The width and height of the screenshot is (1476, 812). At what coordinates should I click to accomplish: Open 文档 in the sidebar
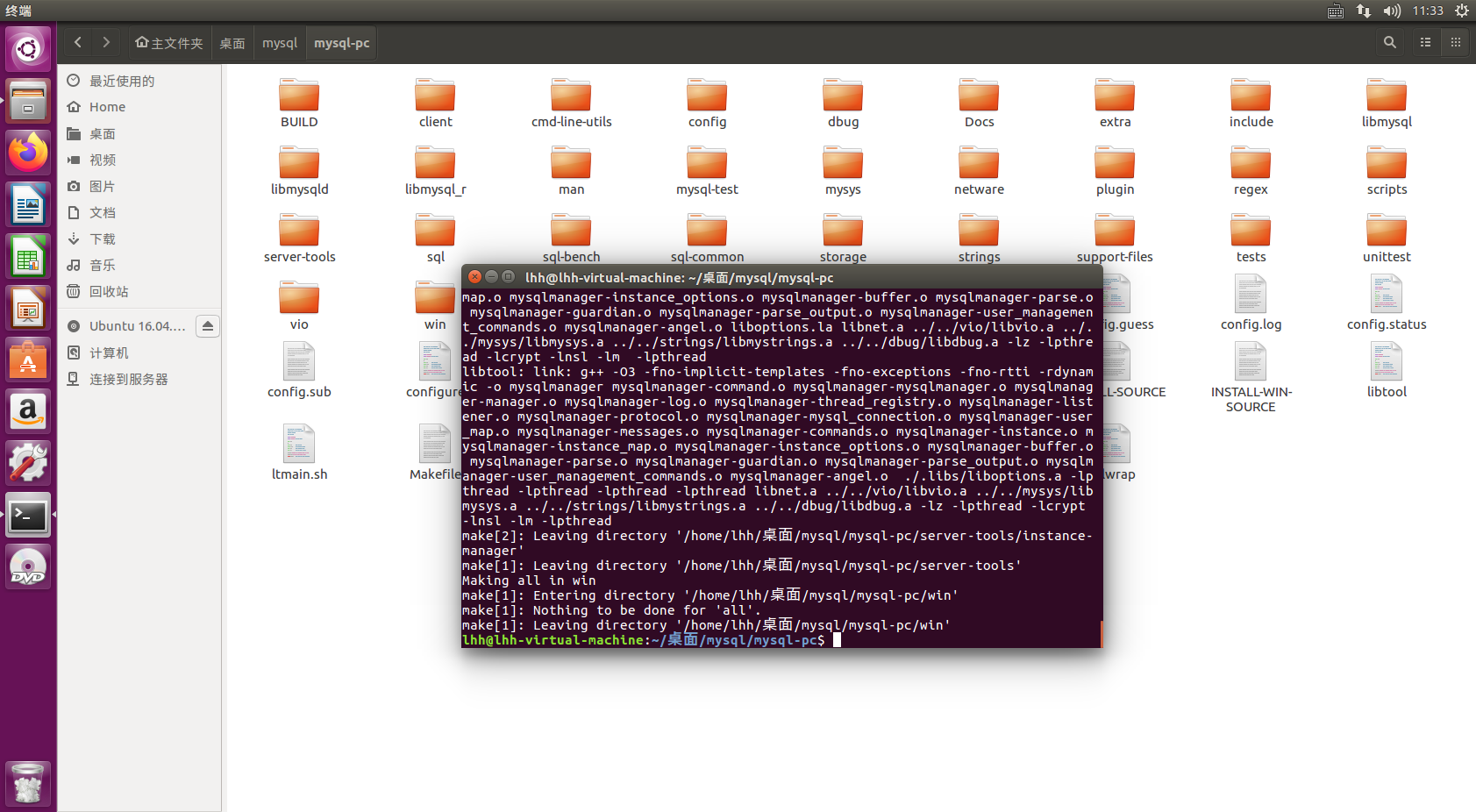(139, 212)
